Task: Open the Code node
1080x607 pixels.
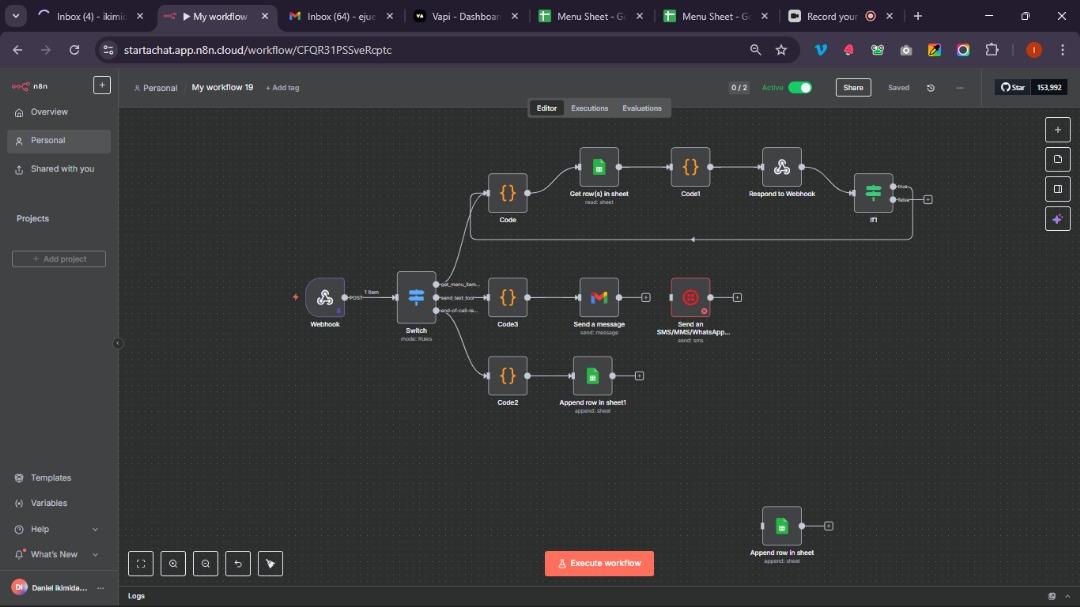Action: tap(508, 193)
